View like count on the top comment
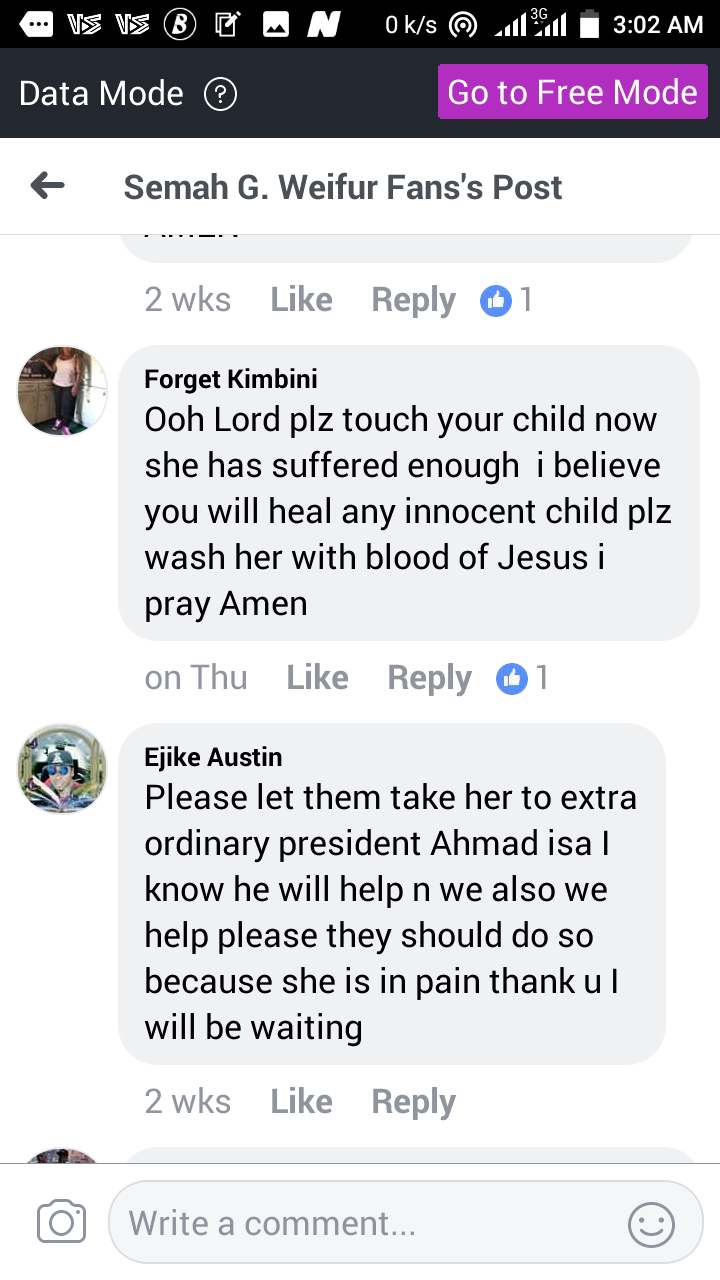Viewport: 720px width, 1280px height. click(506, 300)
